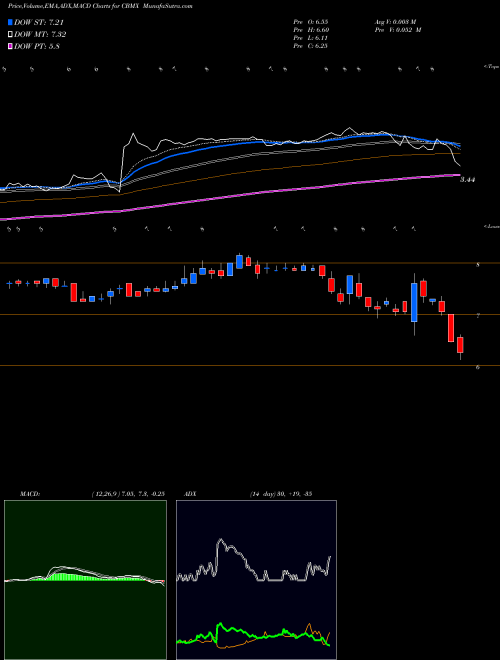
Task: Click the ADX (14 day) values text
Action: (280, 494)
